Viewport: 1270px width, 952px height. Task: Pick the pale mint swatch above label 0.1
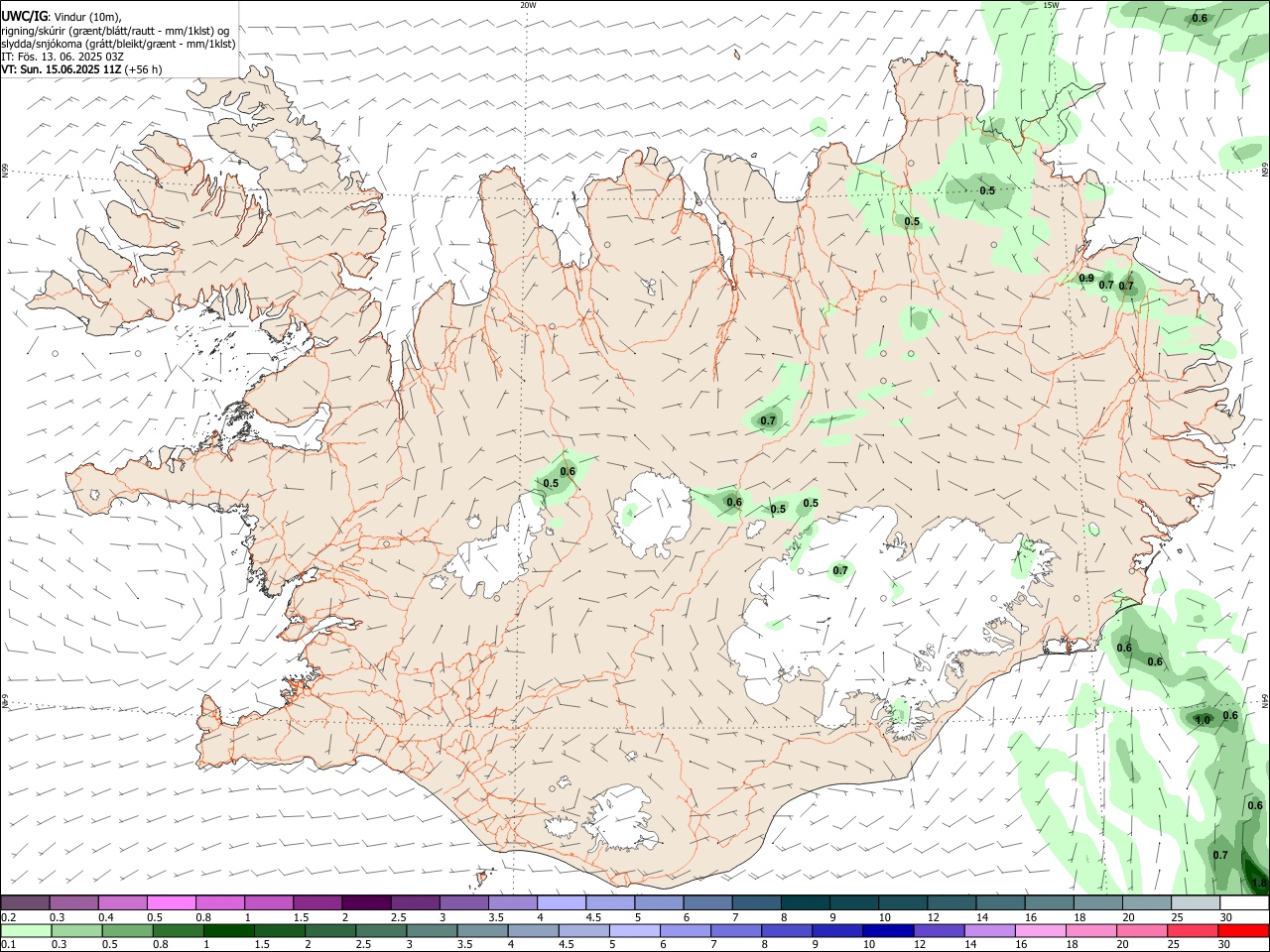26,930
